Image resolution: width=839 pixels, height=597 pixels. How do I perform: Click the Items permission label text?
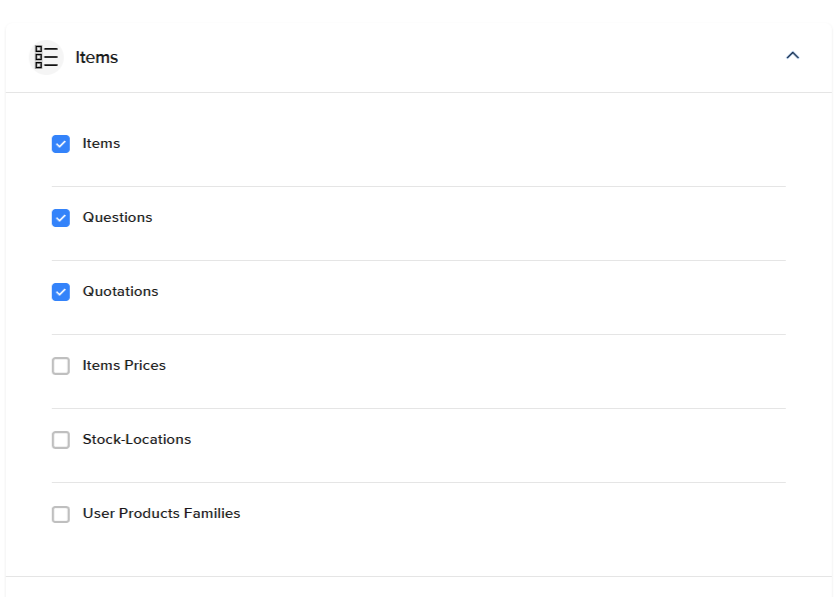[101, 143]
